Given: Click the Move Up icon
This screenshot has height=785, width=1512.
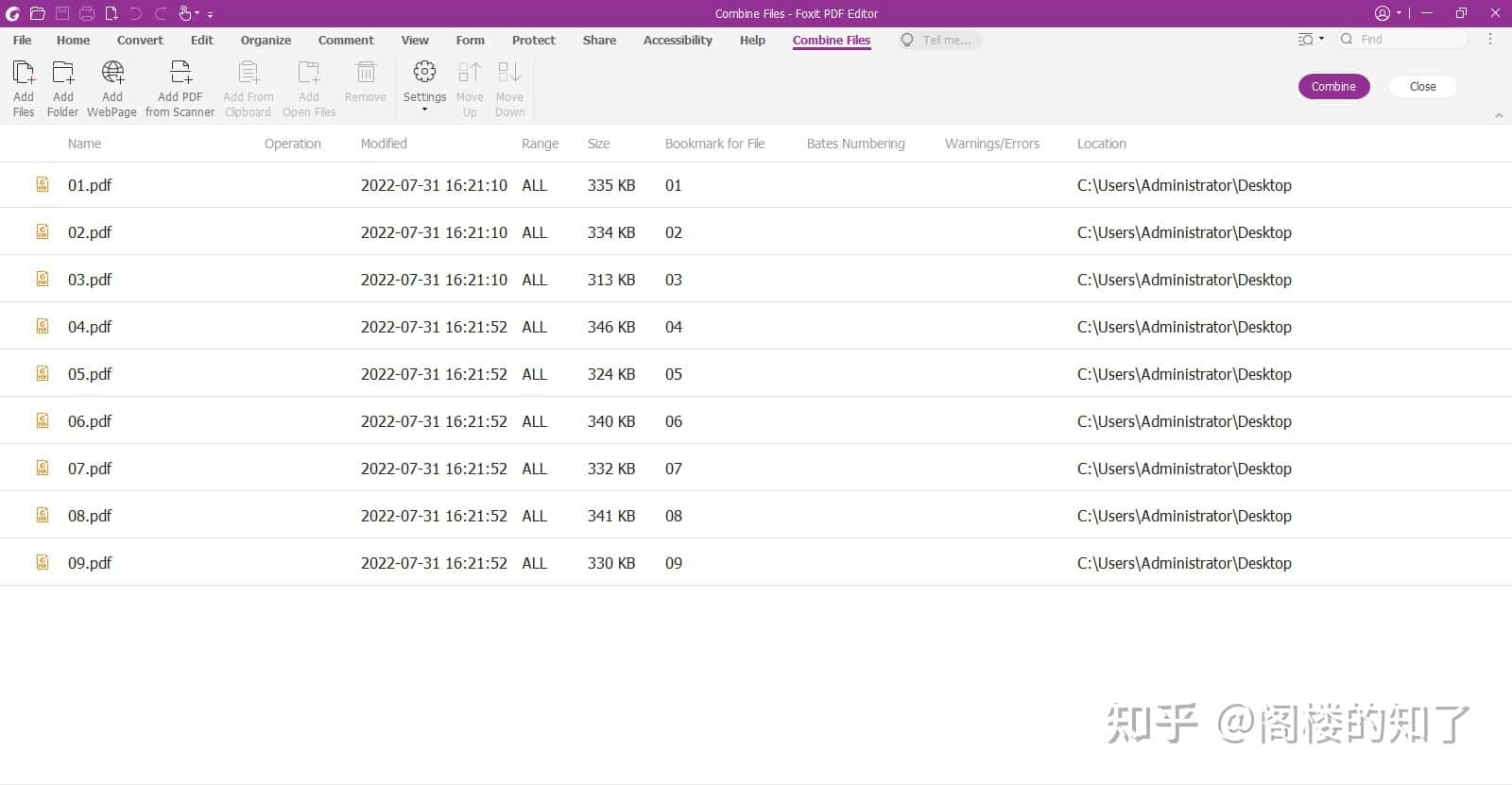Looking at the screenshot, I should 470,73.
